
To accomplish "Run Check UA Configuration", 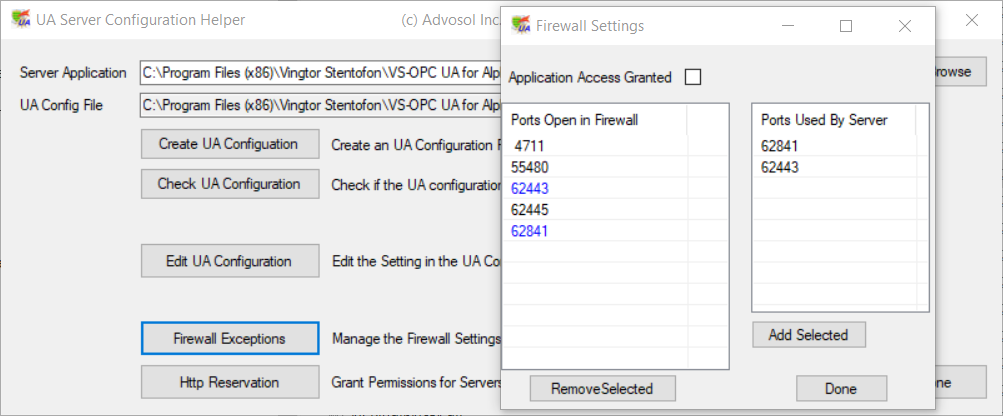I will click(x=229, y=184).
